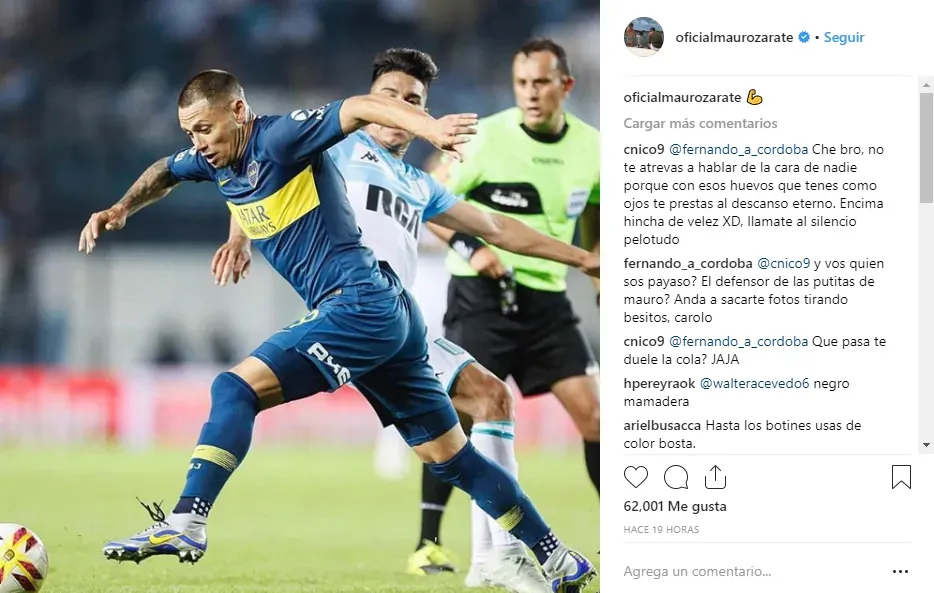Open hpereyraok commenter profile
The height and width of the screenshot is (593, 934).
point(659,383)
